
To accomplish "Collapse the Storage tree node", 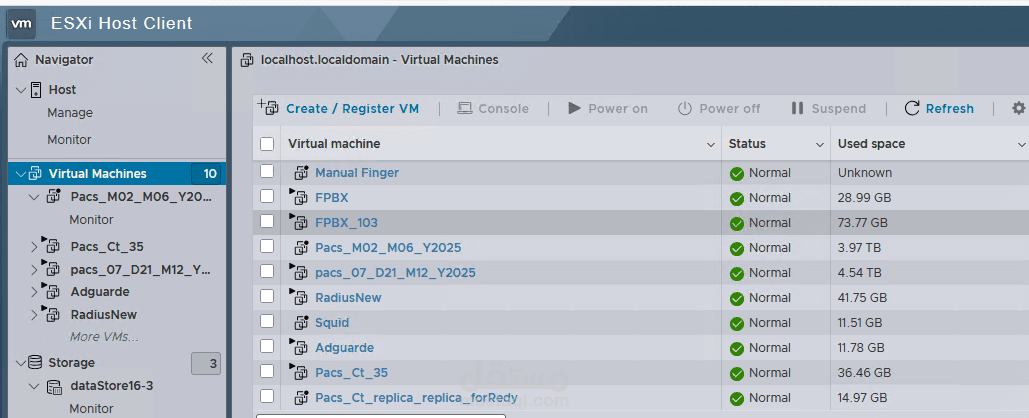I will pos(21,363).
